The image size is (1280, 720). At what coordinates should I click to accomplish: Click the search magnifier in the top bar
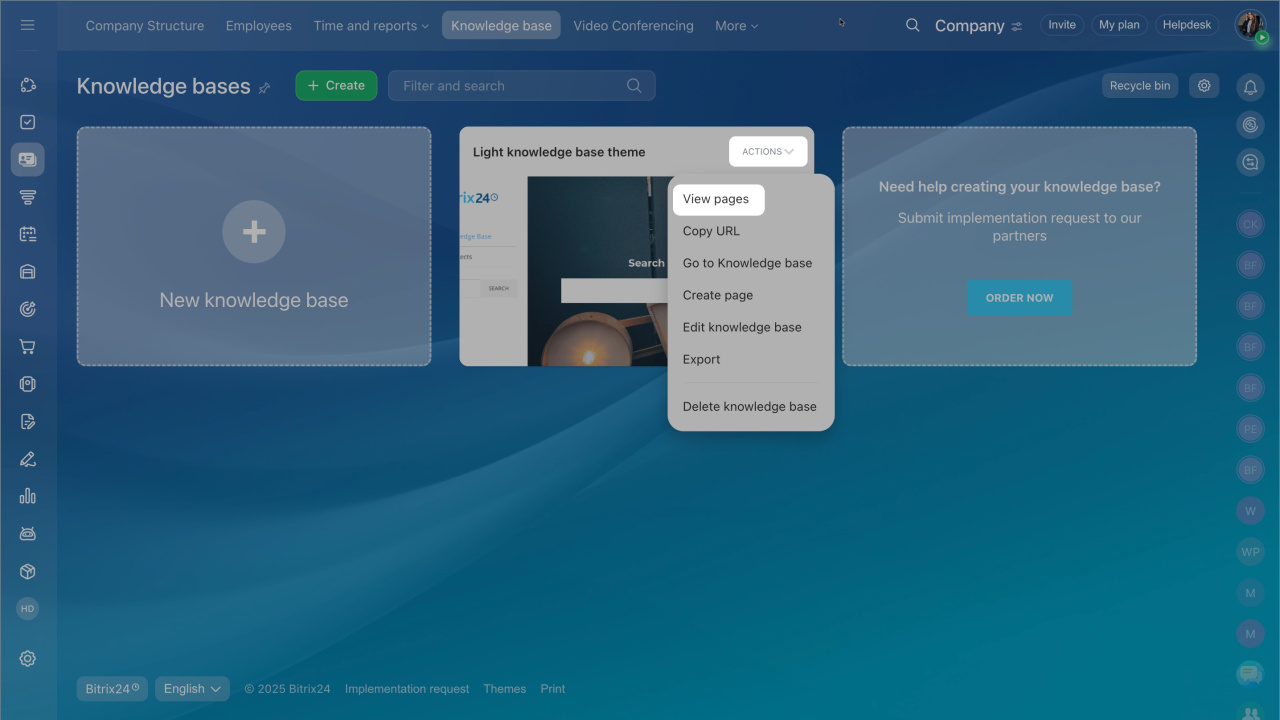912,26
